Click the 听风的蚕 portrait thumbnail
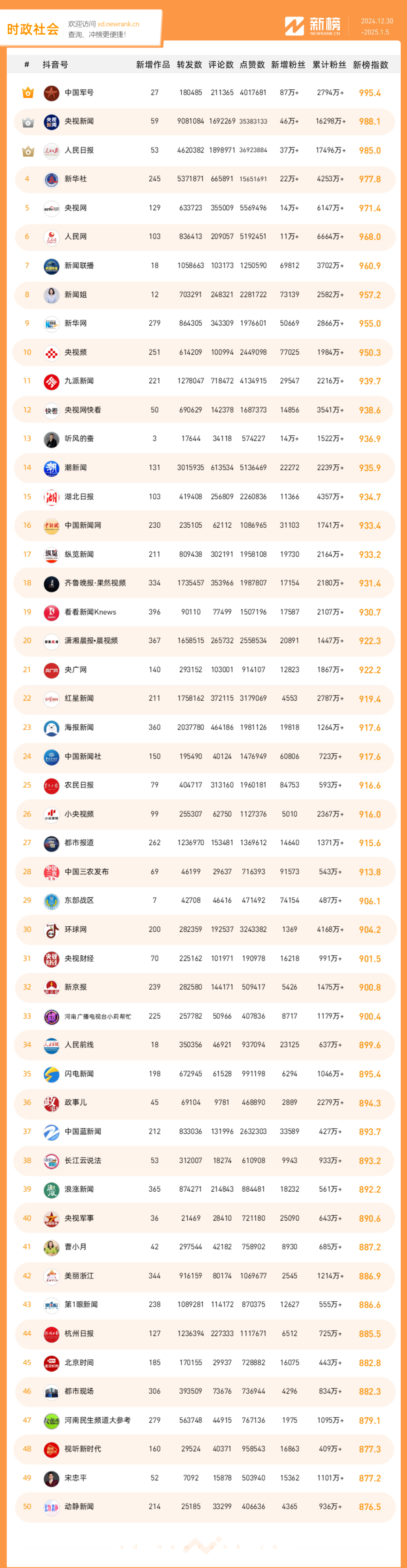This screenshot has width=407, height=1568. pos(52,439)
